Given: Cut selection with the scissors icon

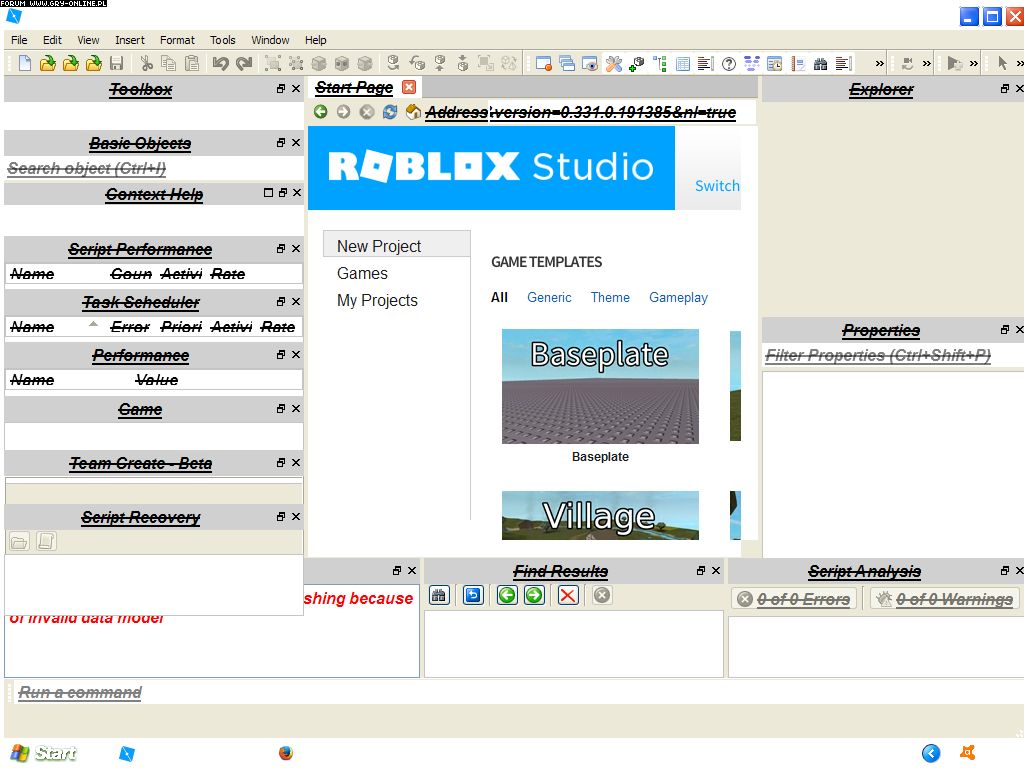Looking at the screenshot, I should coord(146,63).
